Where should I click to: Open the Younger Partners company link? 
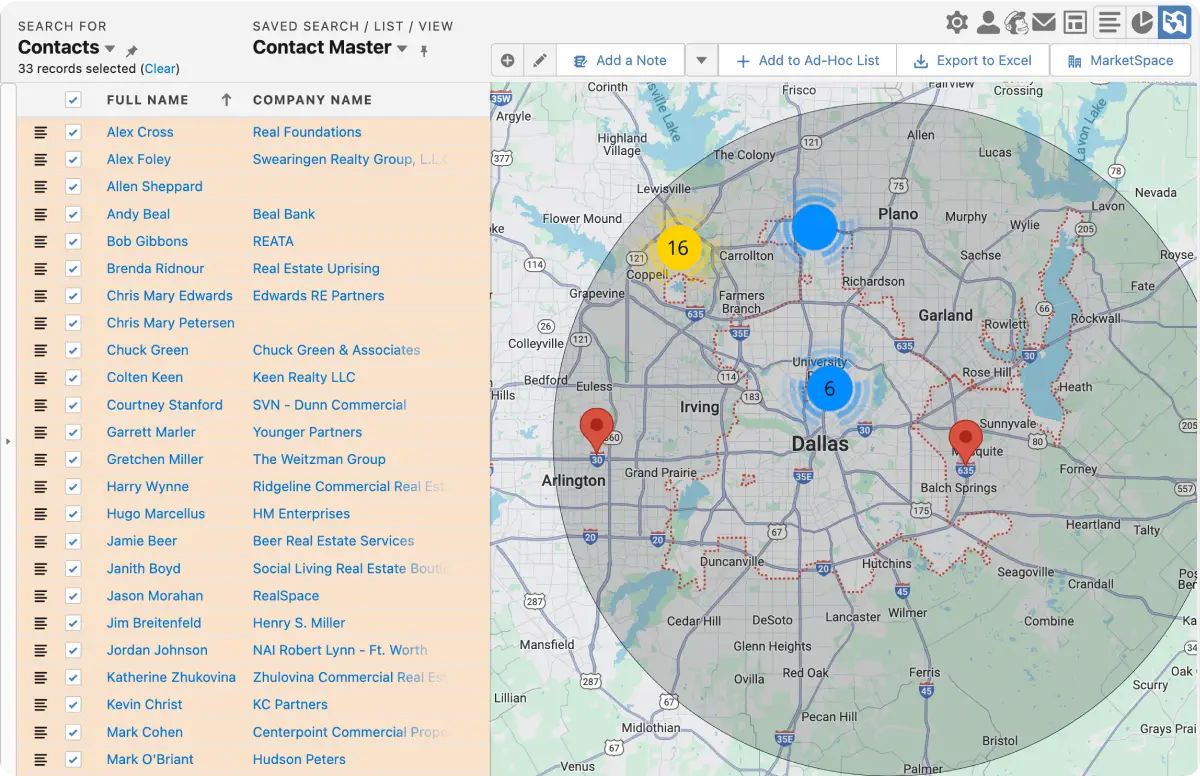[x=307, y=432]
